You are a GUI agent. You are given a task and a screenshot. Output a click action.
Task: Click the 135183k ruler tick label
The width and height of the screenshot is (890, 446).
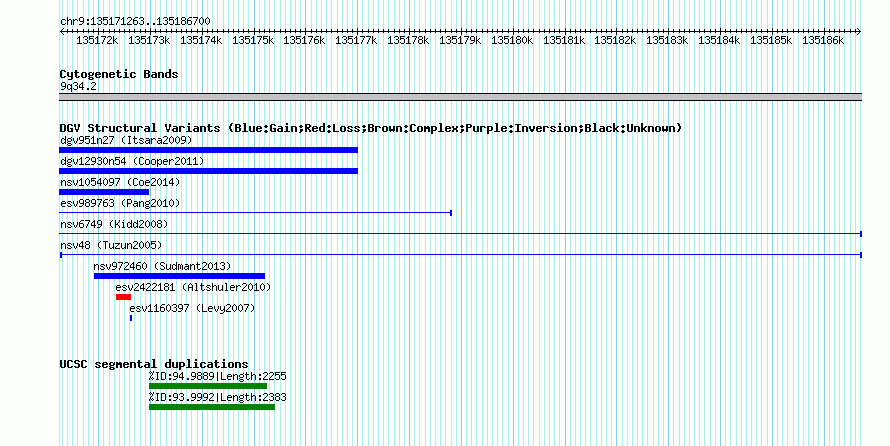click(x=667, y=40)
